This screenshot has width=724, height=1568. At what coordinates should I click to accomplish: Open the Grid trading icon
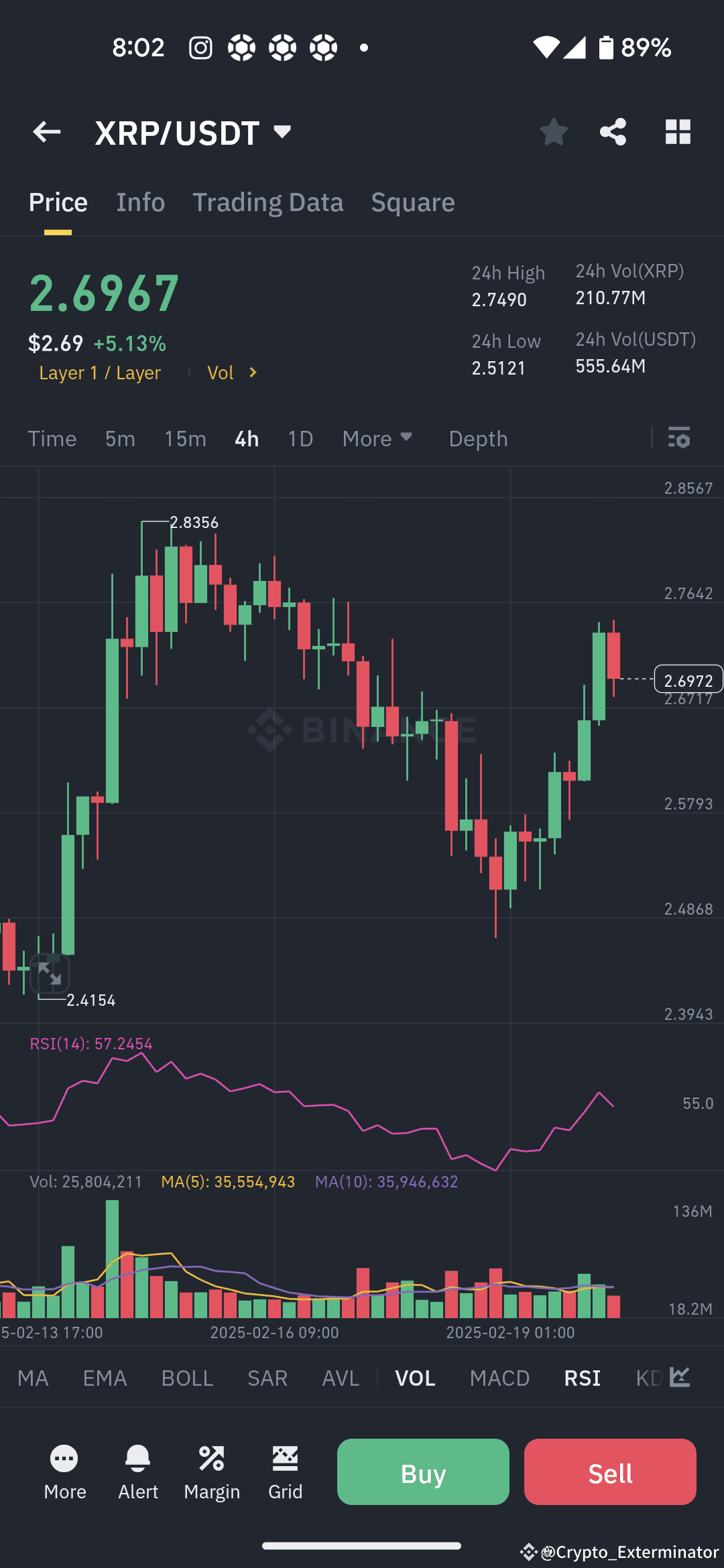click(285, 1472)
